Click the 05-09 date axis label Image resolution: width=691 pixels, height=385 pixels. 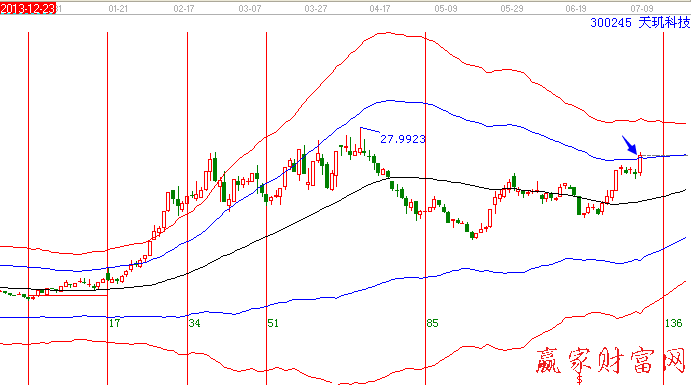click(x=446, y=8)
